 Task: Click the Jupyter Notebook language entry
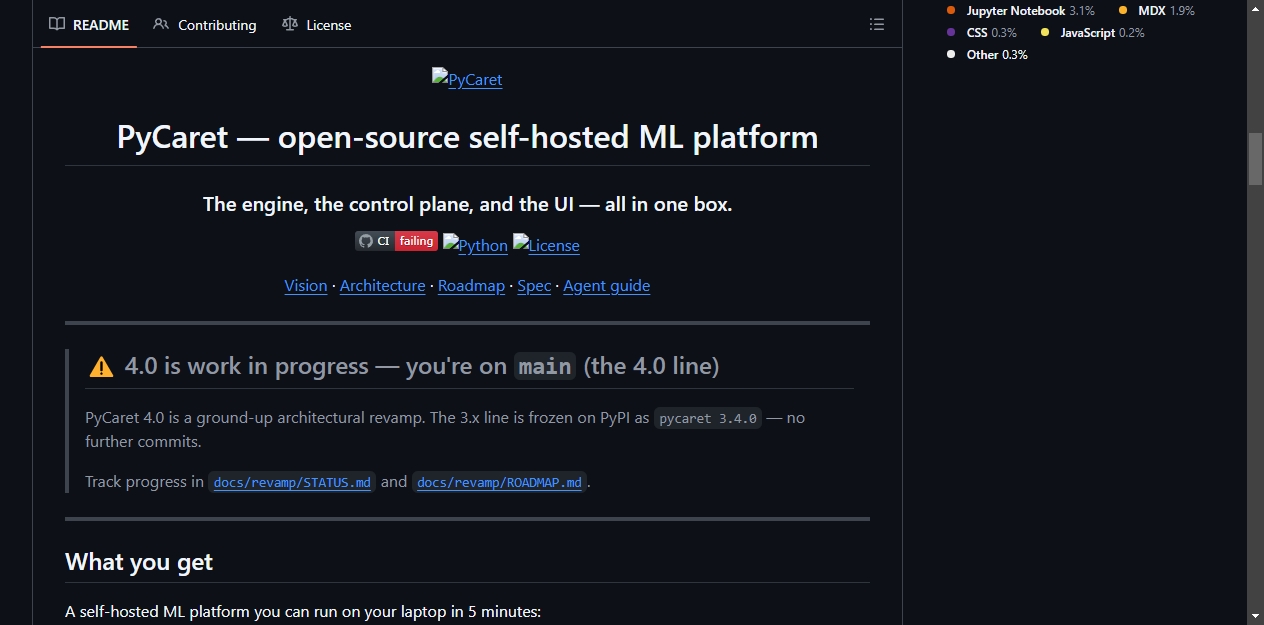pyautogui.click(x=1020, y=11)
